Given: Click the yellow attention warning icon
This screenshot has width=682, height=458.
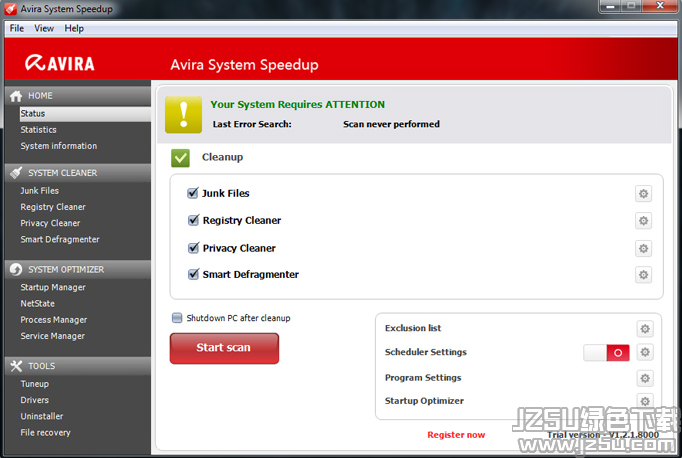Looking at the screenshot, I should click(x=184, y=115).
